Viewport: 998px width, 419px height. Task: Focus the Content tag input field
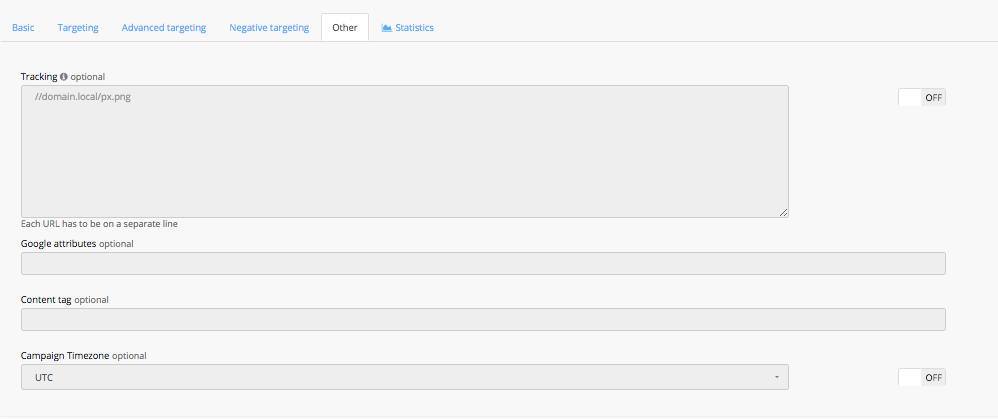tap(483, 319)
